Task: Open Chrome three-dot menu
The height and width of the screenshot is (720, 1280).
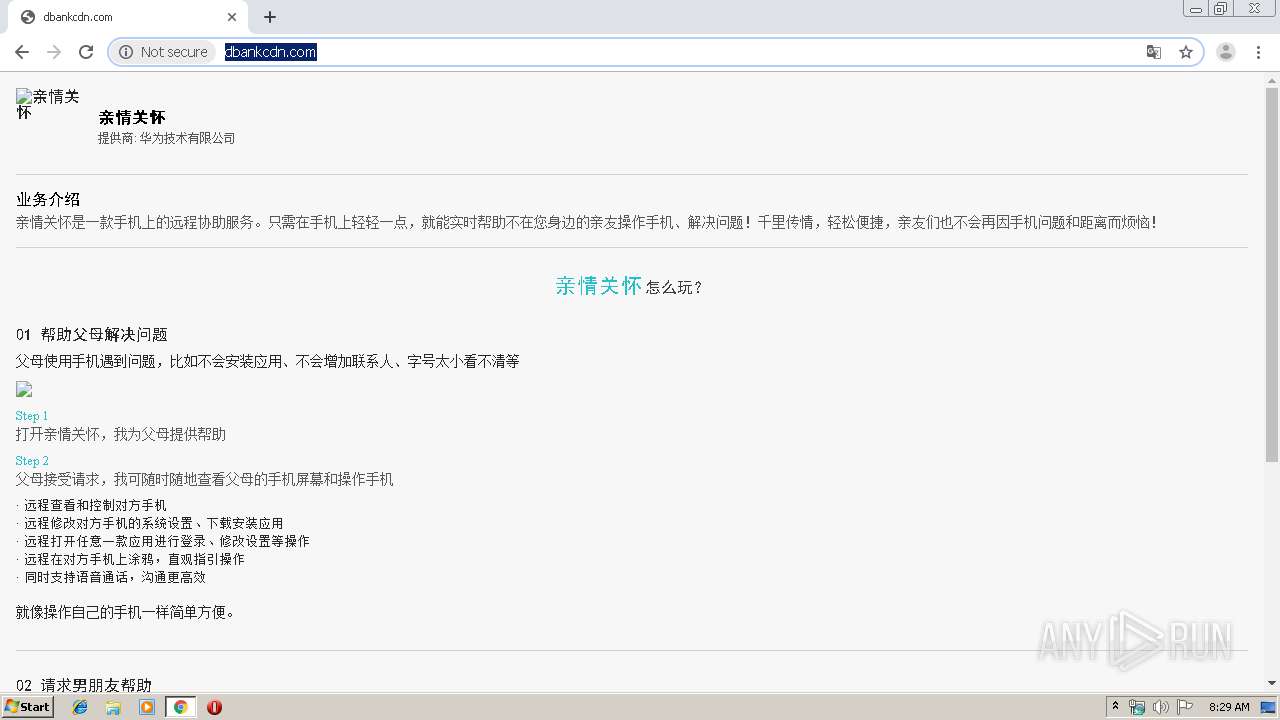Action: [x=1259, y=52]
